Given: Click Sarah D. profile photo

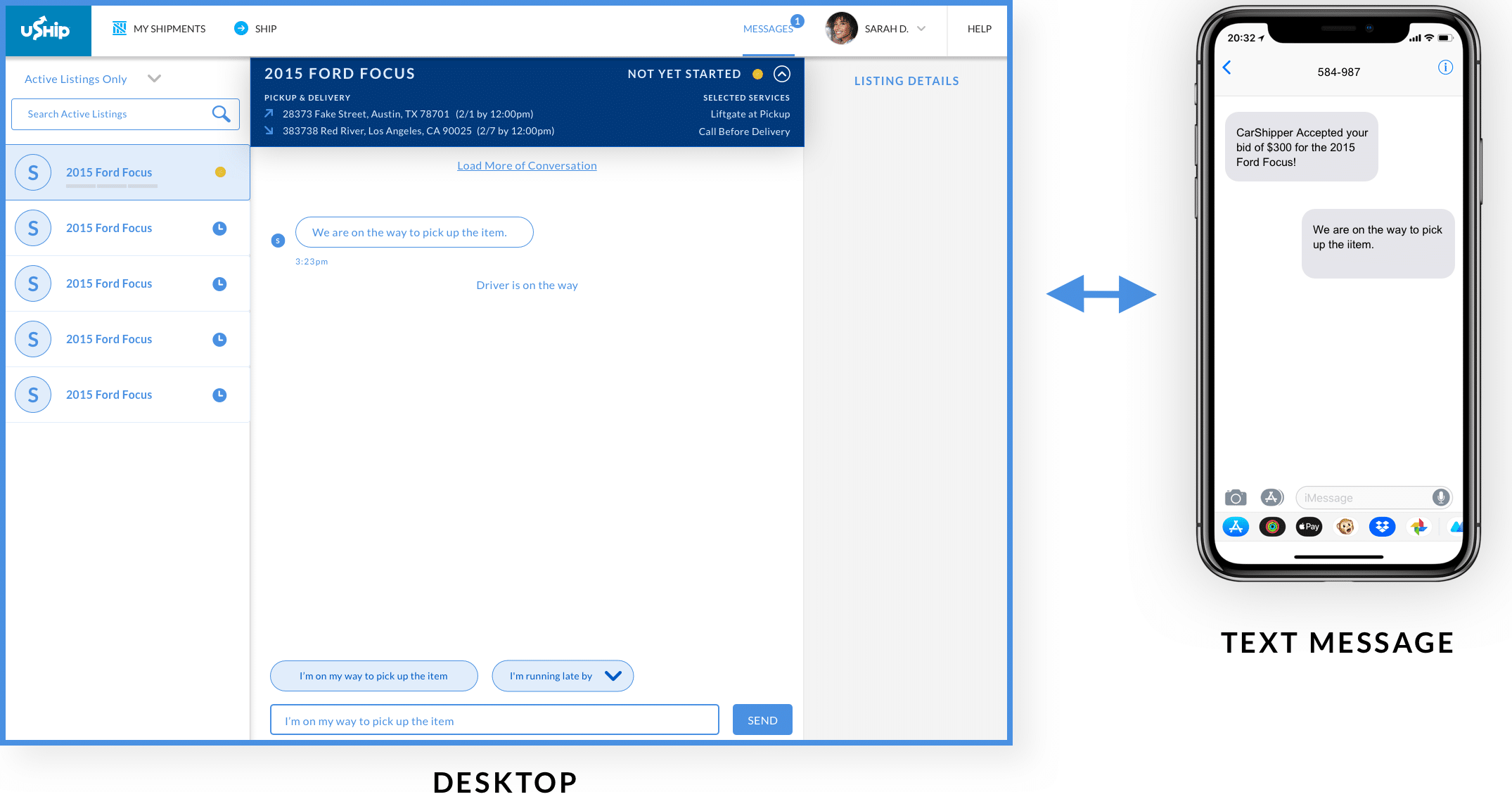Looking at the screenshot, I should coord(841,29).
